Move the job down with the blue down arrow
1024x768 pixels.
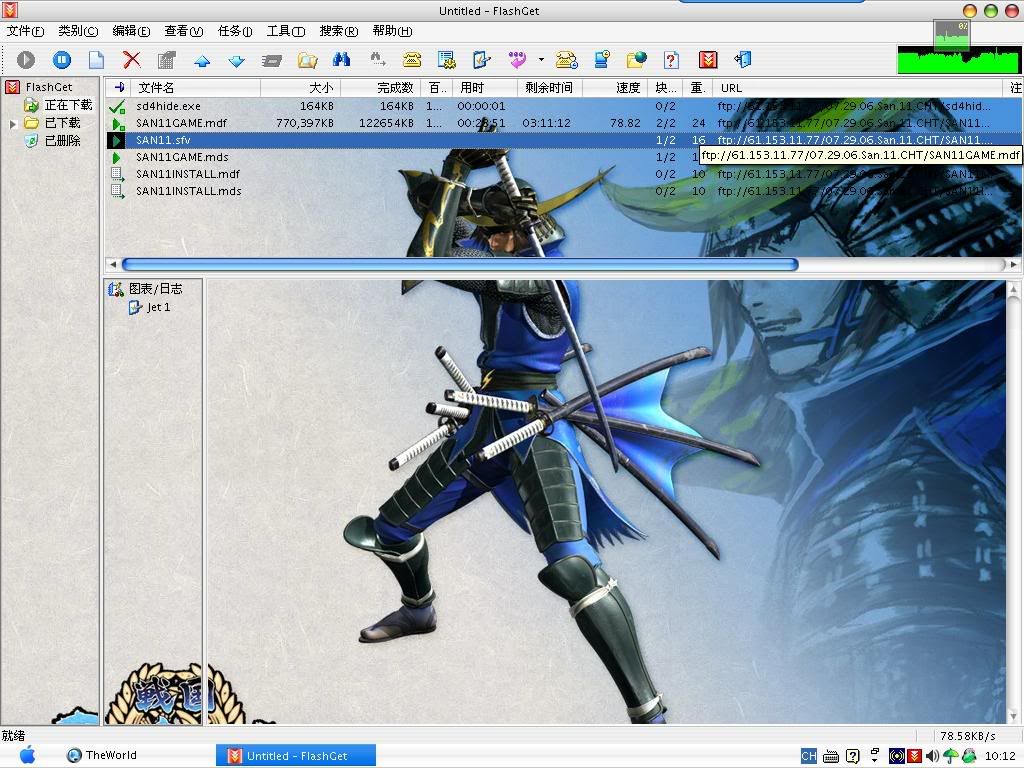236,61
